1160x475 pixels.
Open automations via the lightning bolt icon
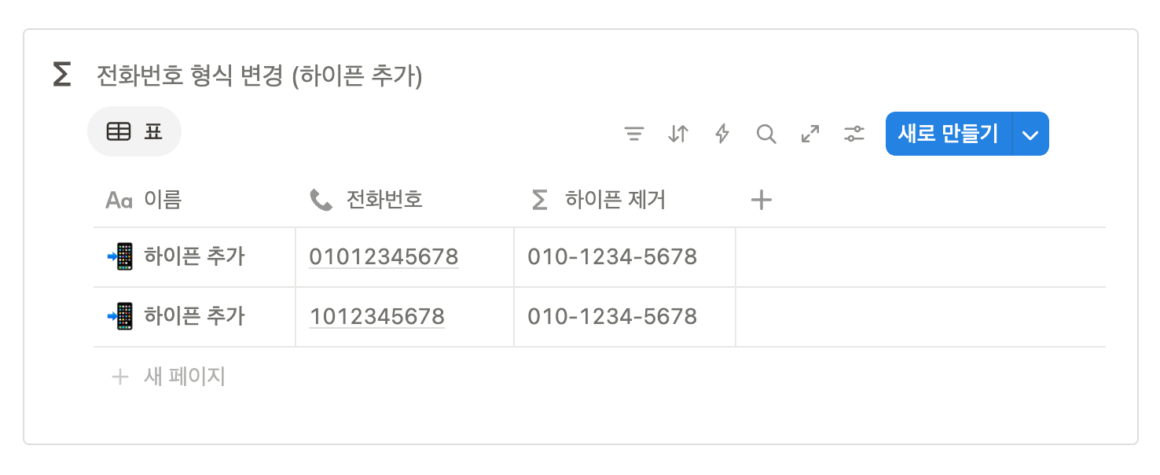(722, 134)
